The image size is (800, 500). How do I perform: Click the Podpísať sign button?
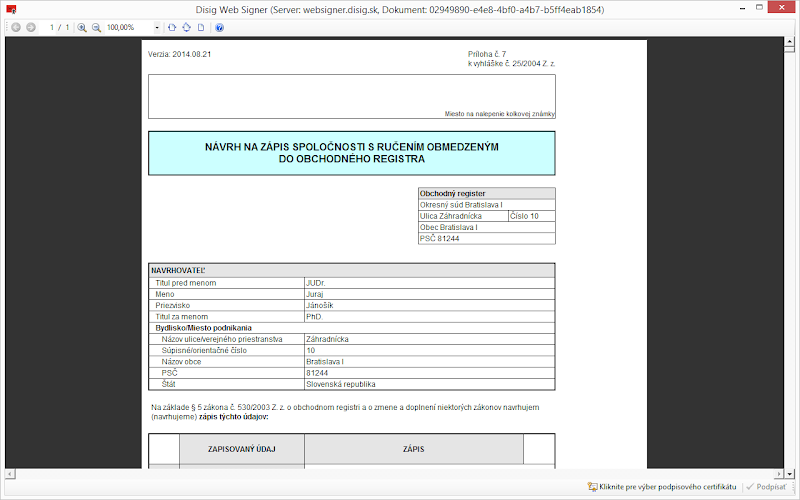(766, 487)
